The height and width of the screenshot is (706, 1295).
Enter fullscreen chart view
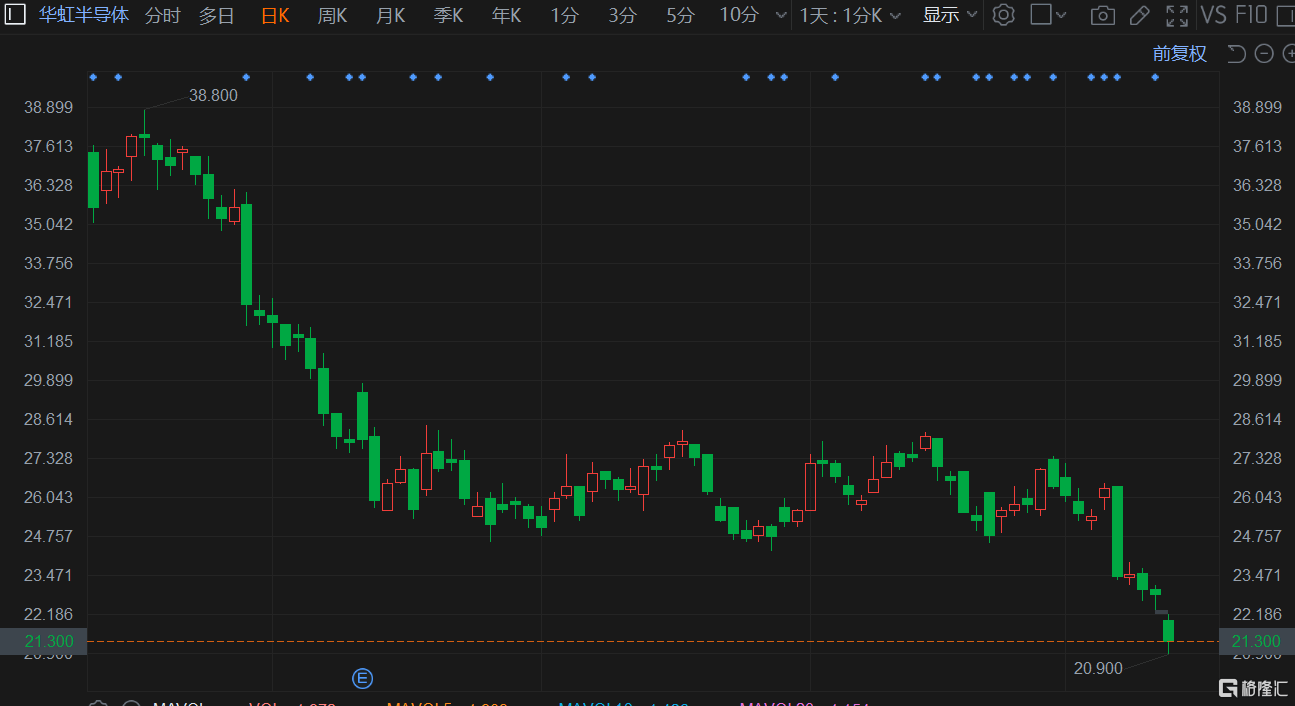(1177, 15)
